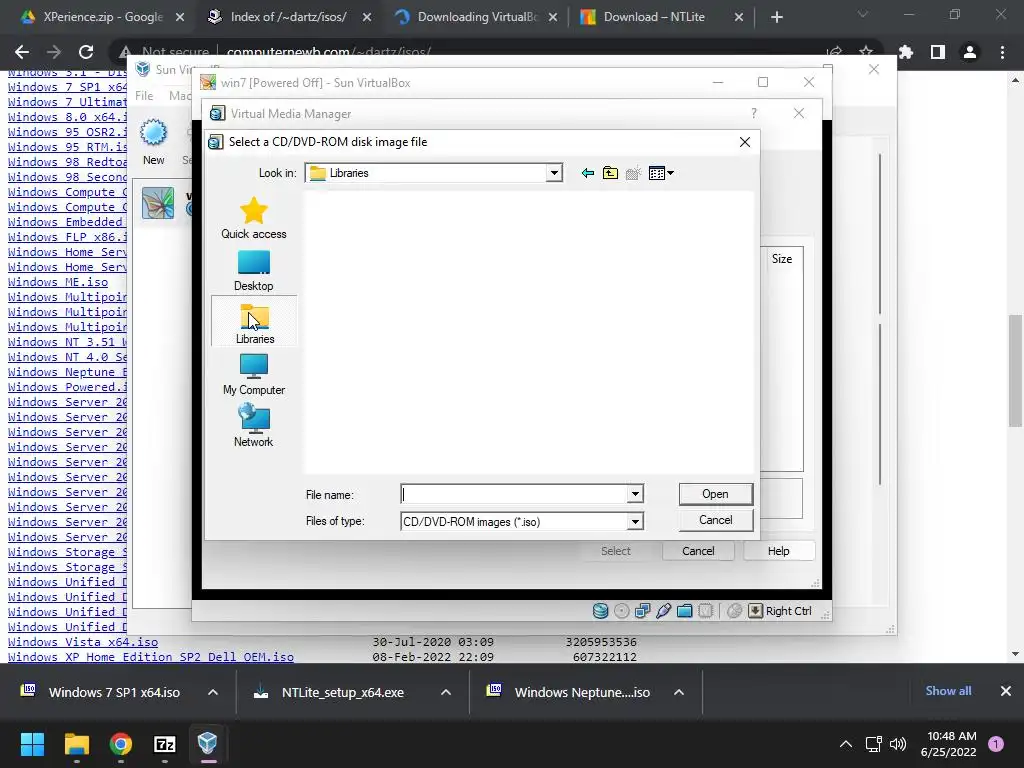Open Network in the places sidebar
The height and width of the screenshot is (768, 1024).
tap(253, 426)
